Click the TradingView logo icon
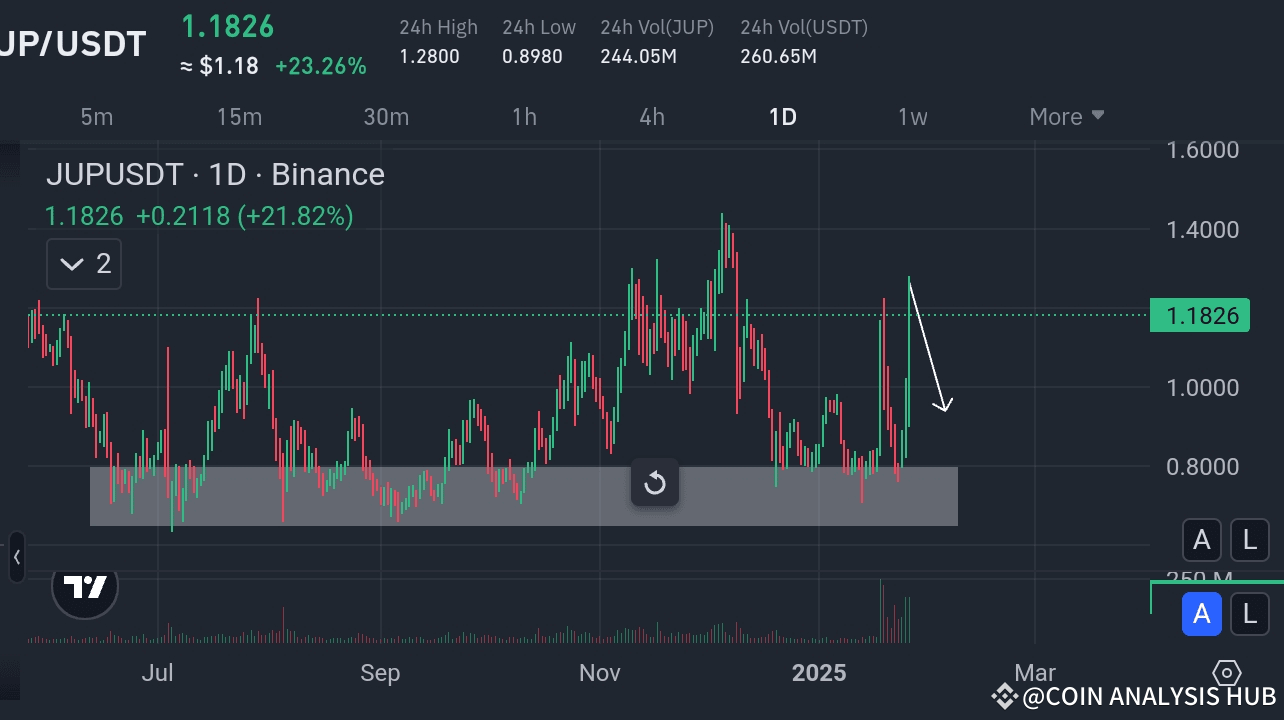 [85, 589]
